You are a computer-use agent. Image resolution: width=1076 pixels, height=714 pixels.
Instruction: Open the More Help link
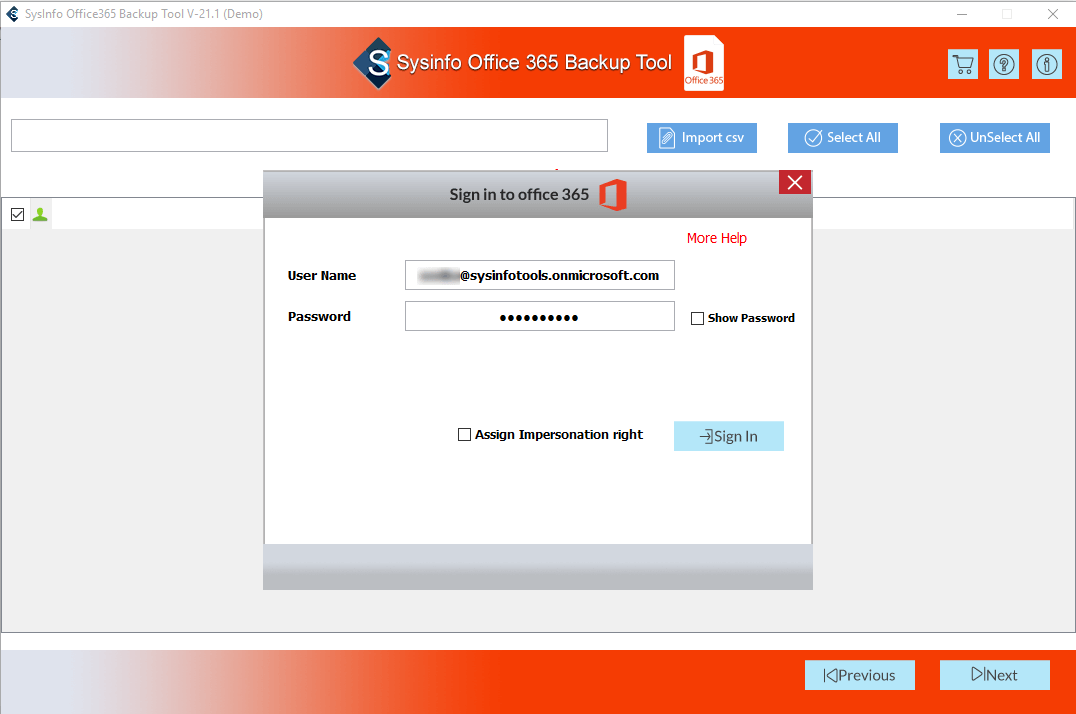716,238
